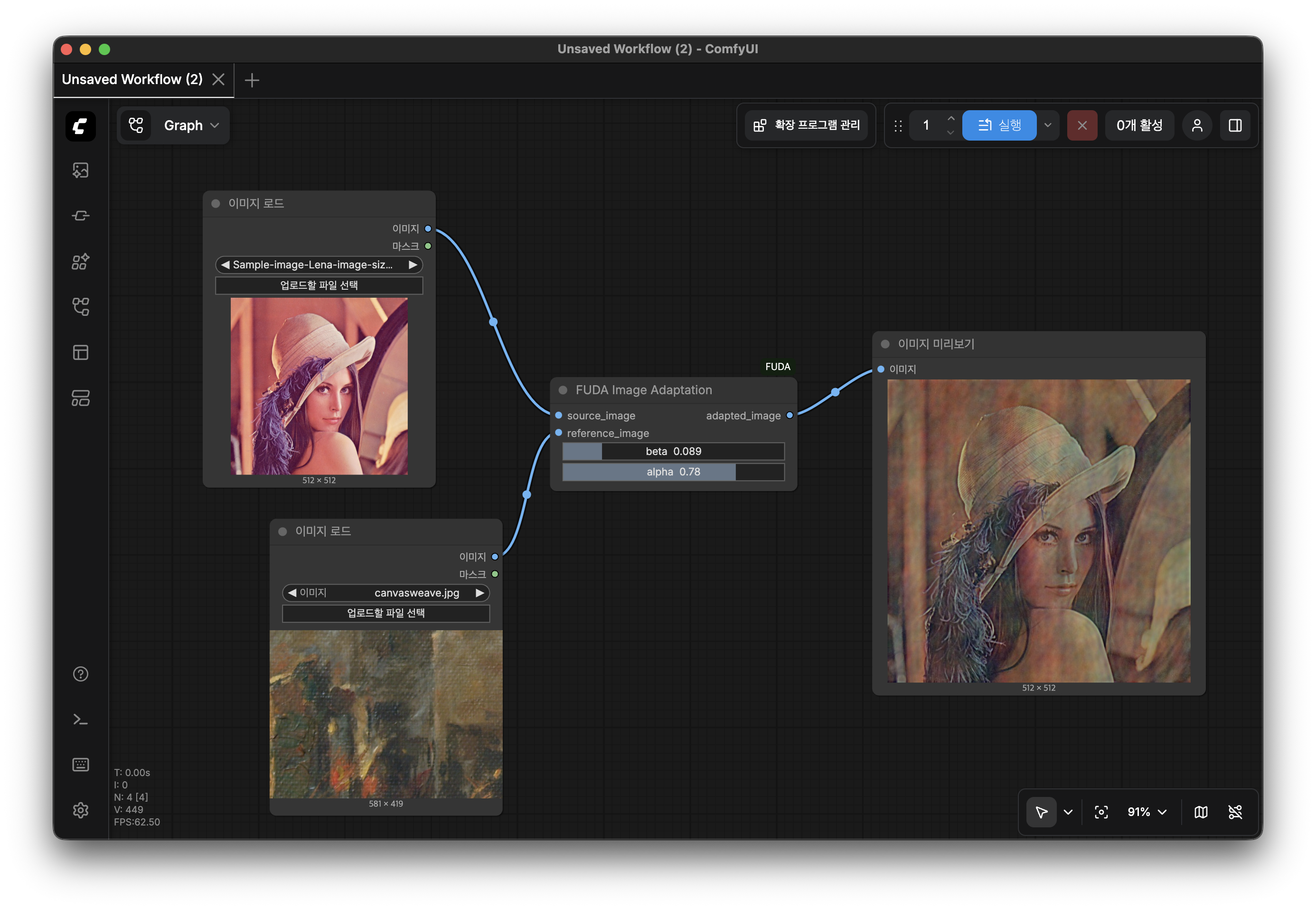Click the Lena image preview thumbnail
Viewport: 1316px width, 910px height.
[319, 386]
